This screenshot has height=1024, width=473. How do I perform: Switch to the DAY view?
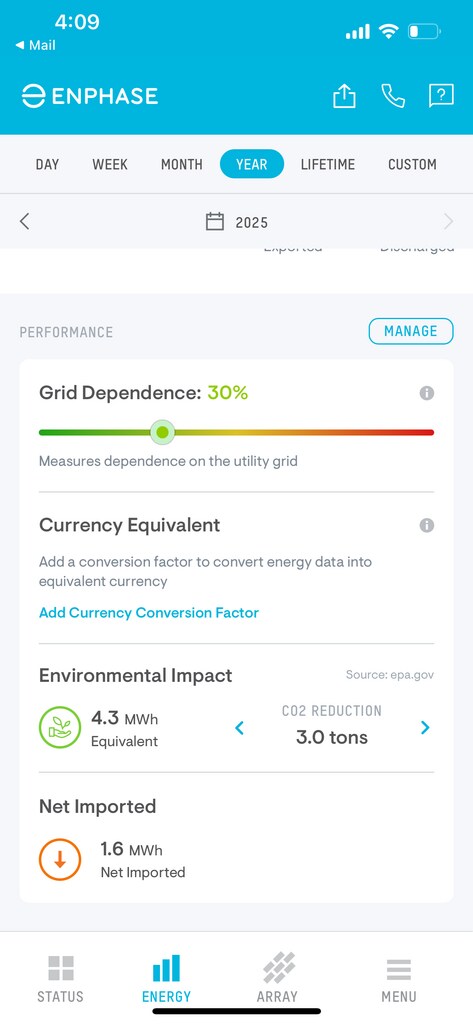(47, 165)
